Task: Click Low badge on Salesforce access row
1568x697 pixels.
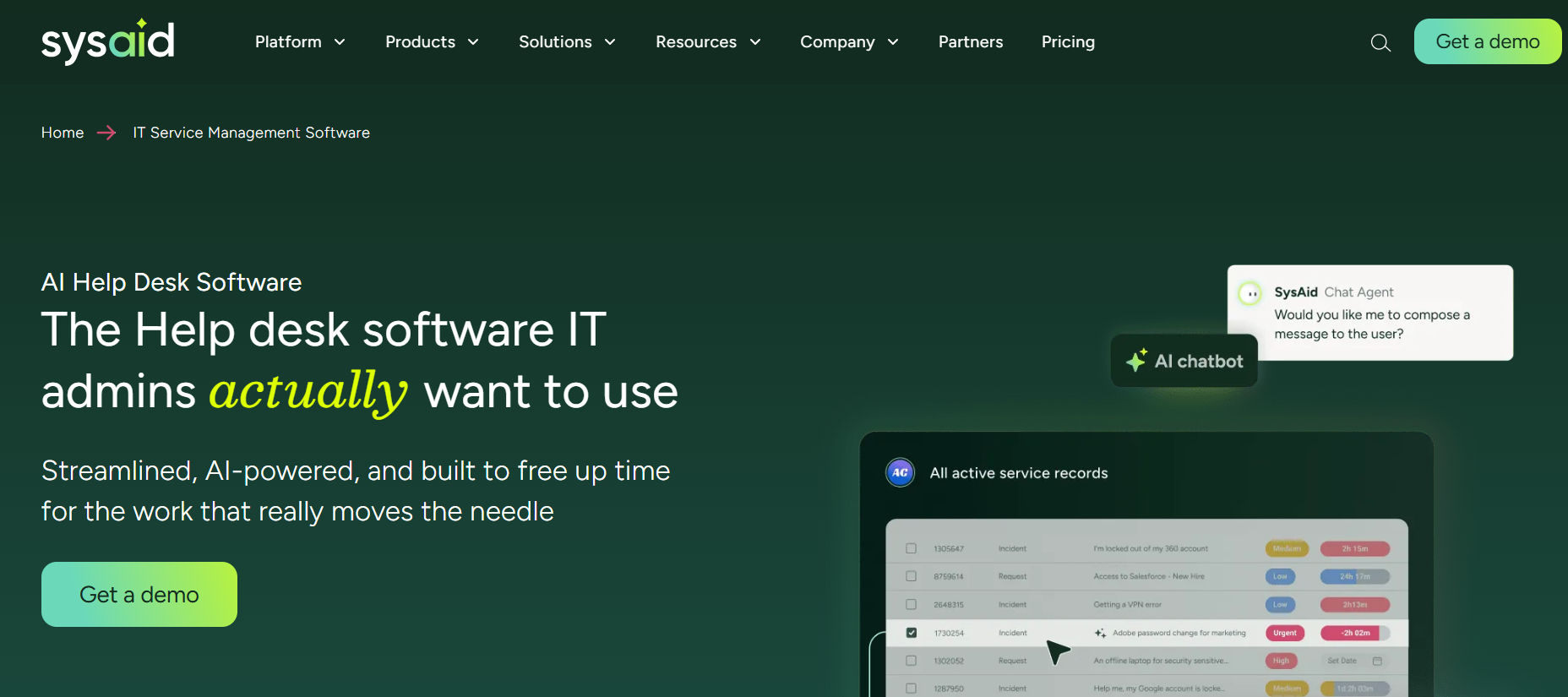Action: coord(1280,576)
